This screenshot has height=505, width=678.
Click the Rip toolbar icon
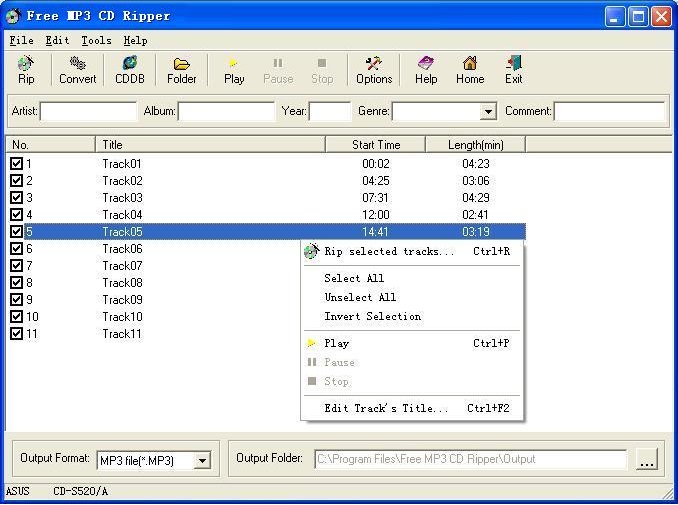pos(26,69)
